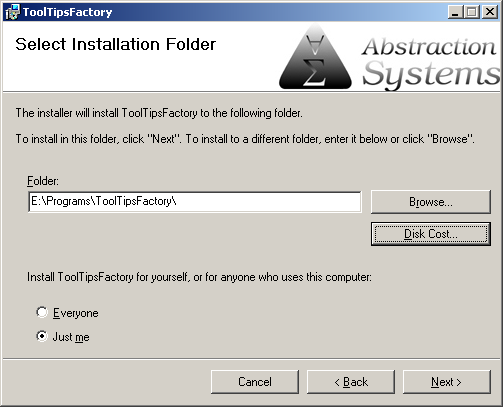The height and width of the screenshot is (407, 503).
Task: Click into the Folder path text box
Action: (195, 202)
